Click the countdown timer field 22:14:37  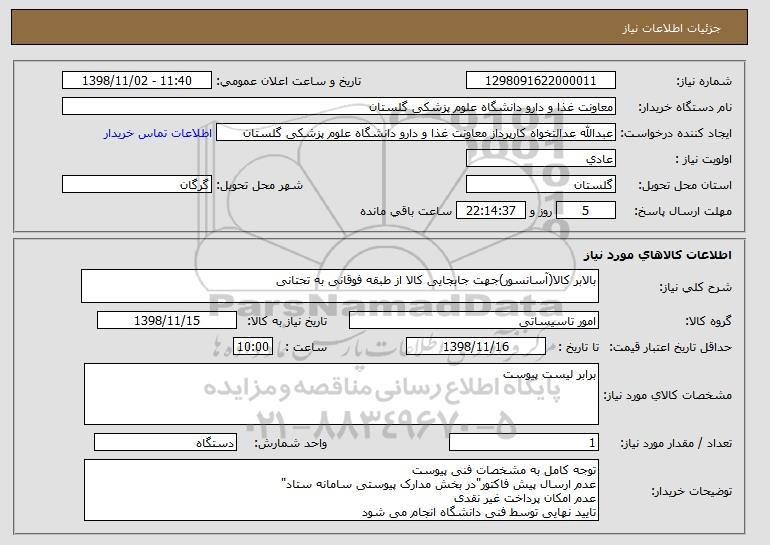[x=491, y=211]
